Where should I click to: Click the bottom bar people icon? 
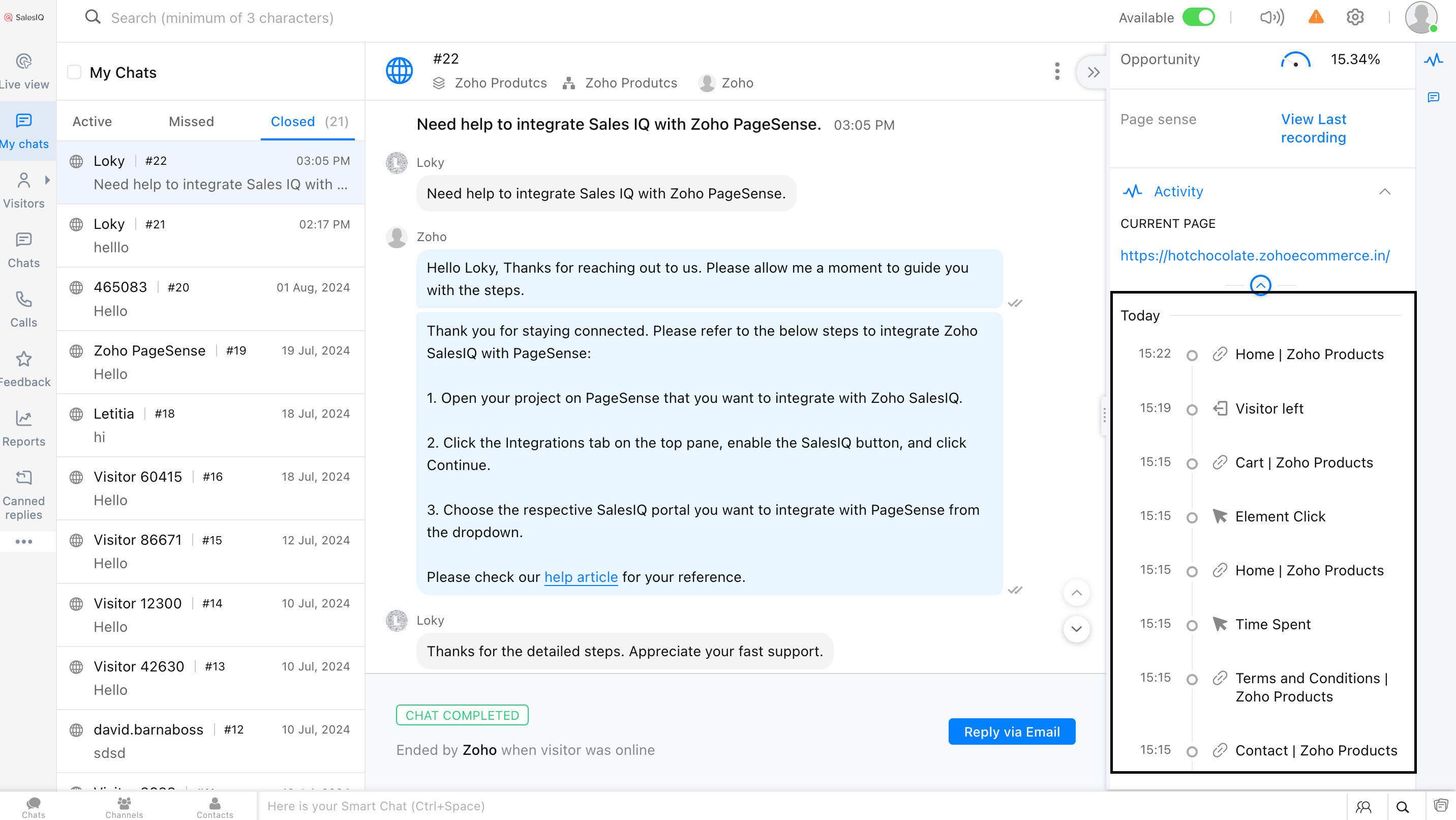pyautogui.click(x=1363, y=807)
